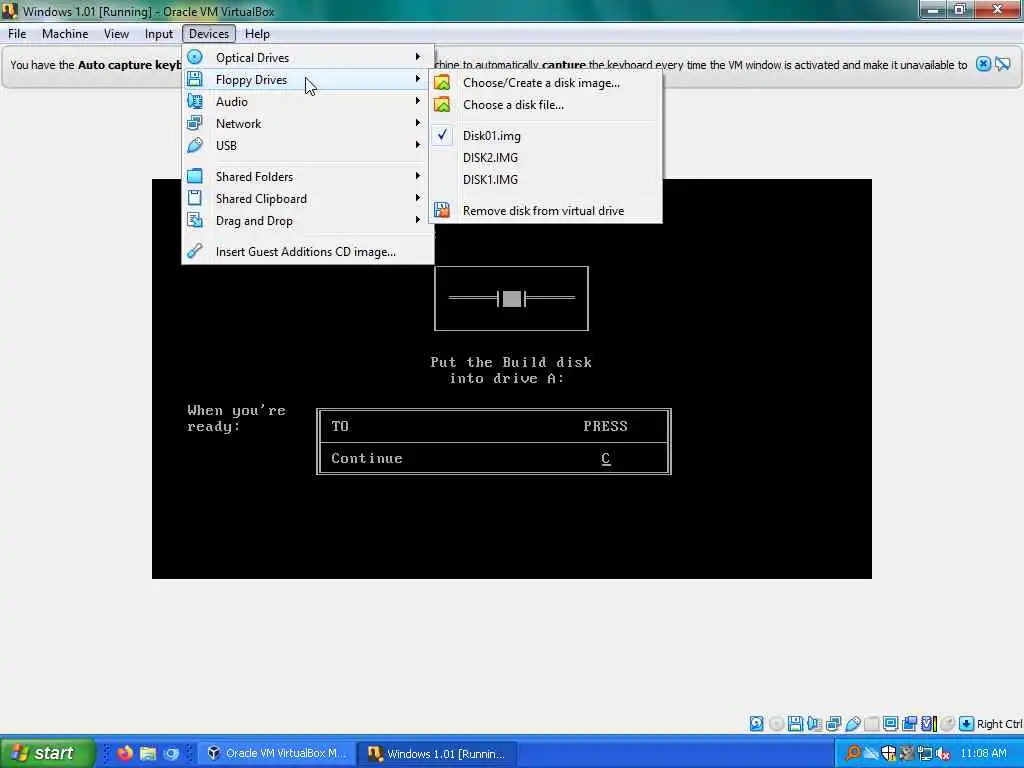The height and width of the screenshot is (768, 1024).
Task: Click the shared folders status bar icon
Action: [x=872, y=724]
